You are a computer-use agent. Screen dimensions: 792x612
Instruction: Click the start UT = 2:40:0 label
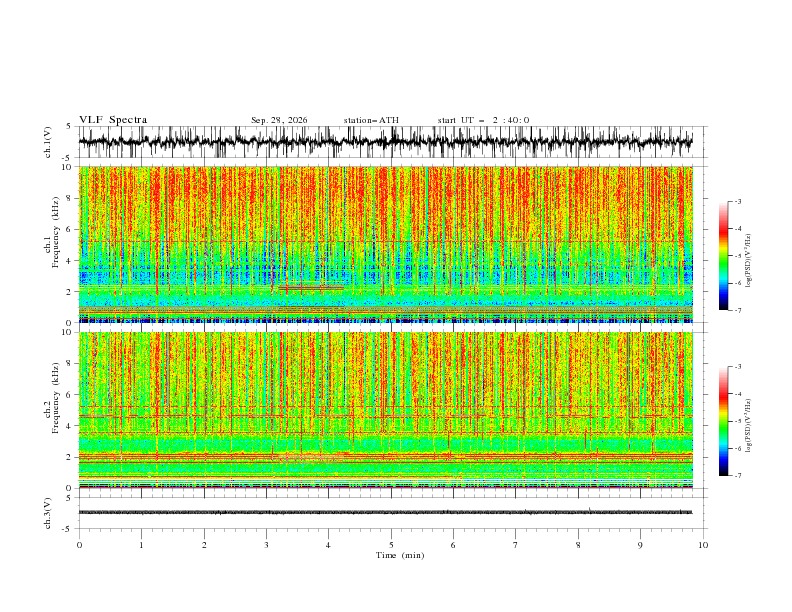tap(483, 120)
